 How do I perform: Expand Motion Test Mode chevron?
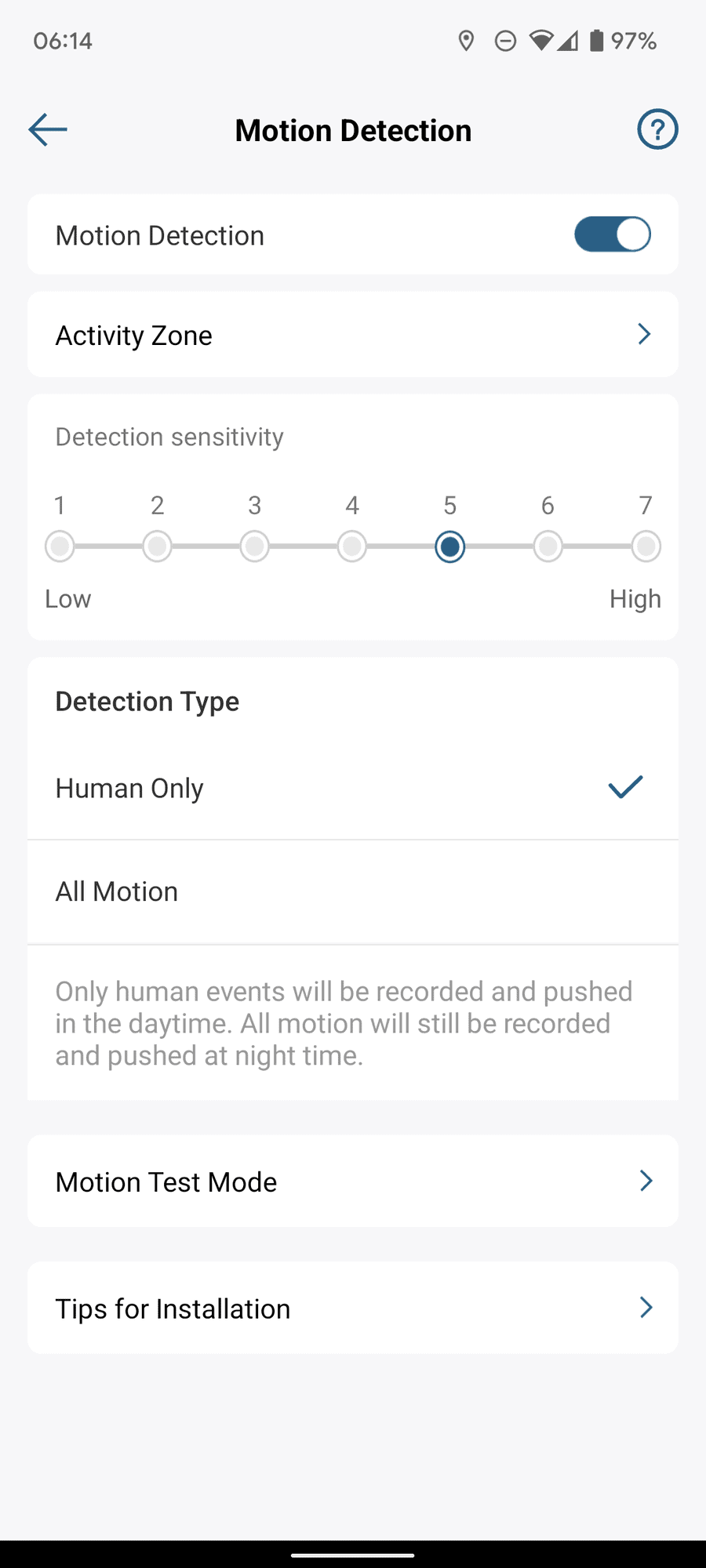[x=646, y=1181]
